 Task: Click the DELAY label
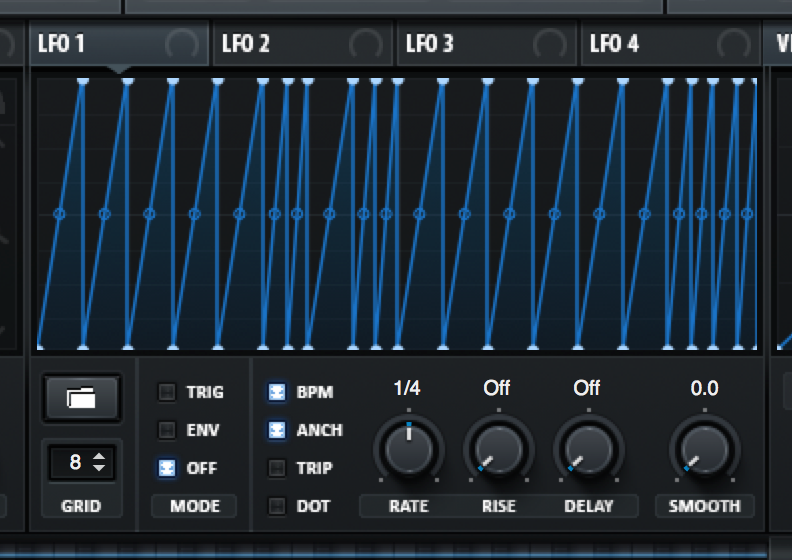click(x=588, y=506)
